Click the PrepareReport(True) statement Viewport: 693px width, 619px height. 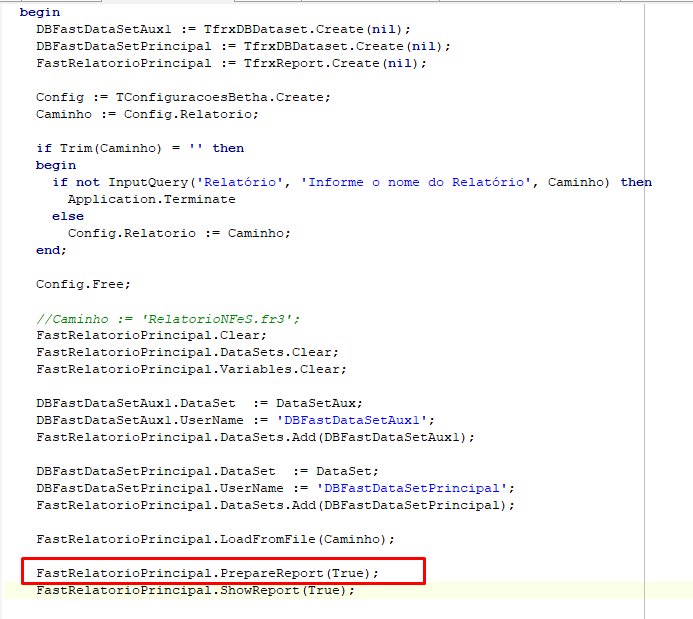(x=207, y=573)
